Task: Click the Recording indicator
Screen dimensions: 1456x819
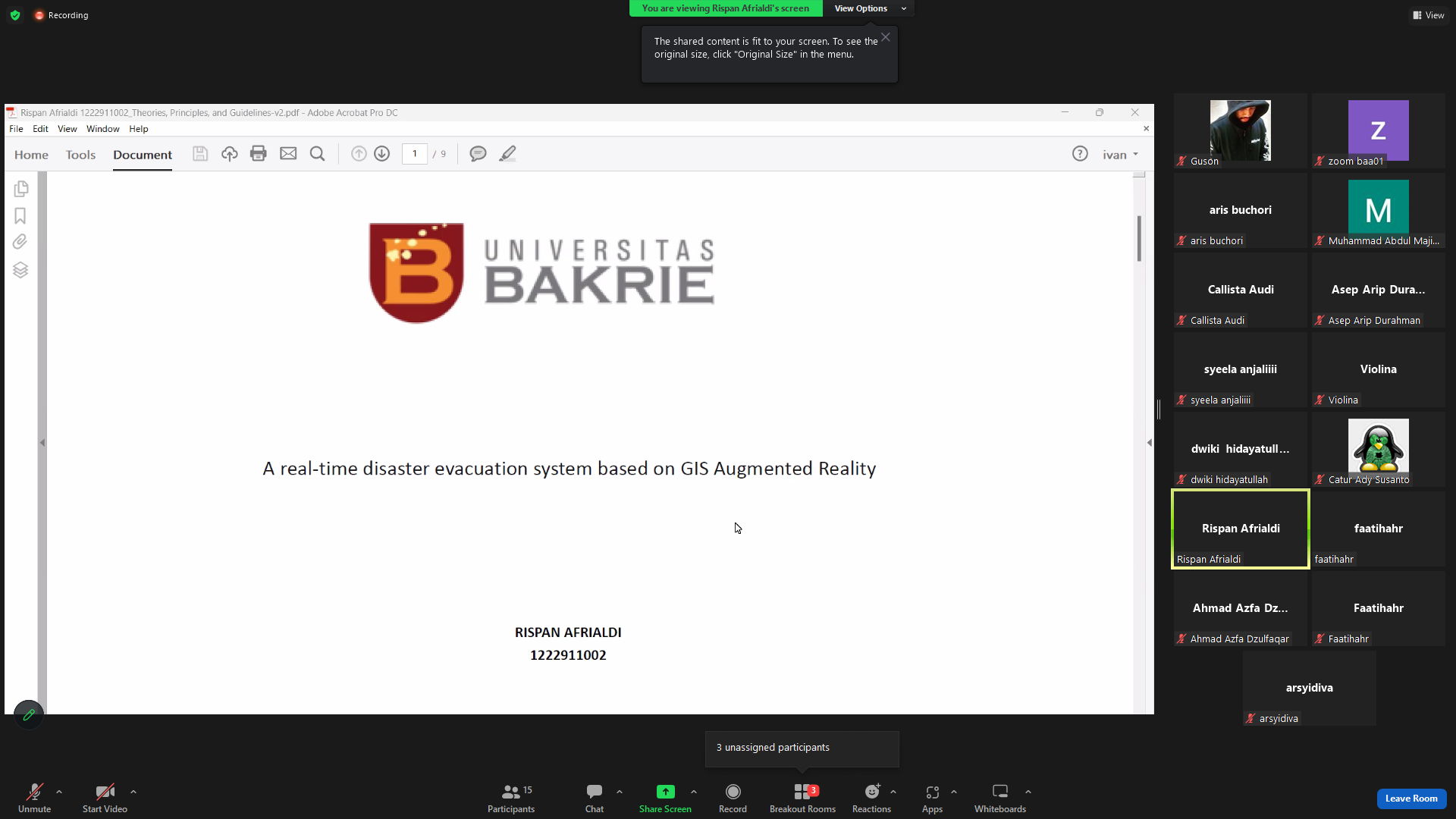Action: pos(61,15)
